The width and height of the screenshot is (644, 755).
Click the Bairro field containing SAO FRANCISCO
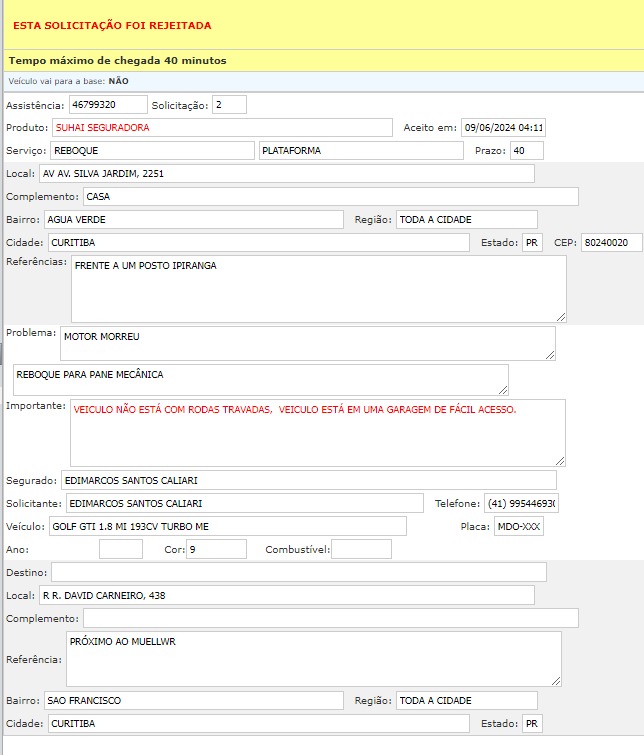coord(193,700)
